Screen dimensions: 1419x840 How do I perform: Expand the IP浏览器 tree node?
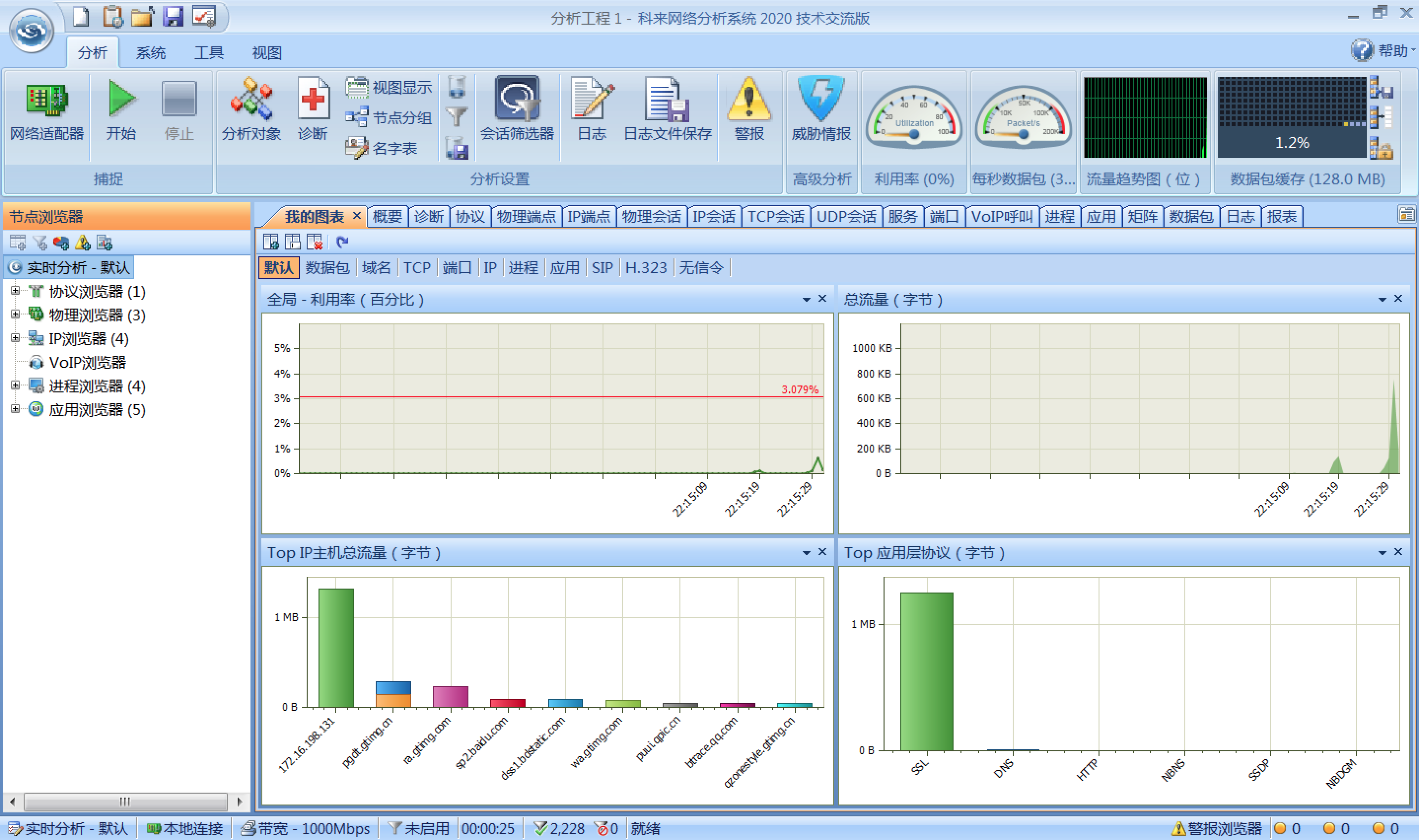15,339
